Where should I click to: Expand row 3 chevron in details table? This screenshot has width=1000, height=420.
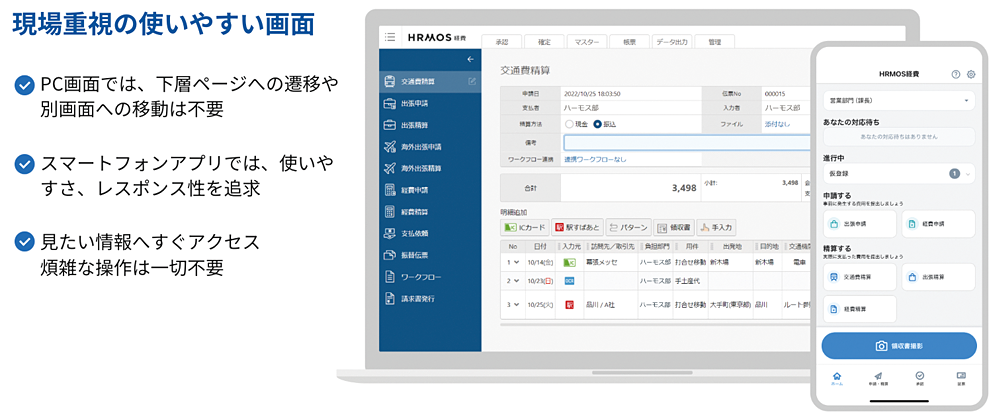click(x=517, y=305)
